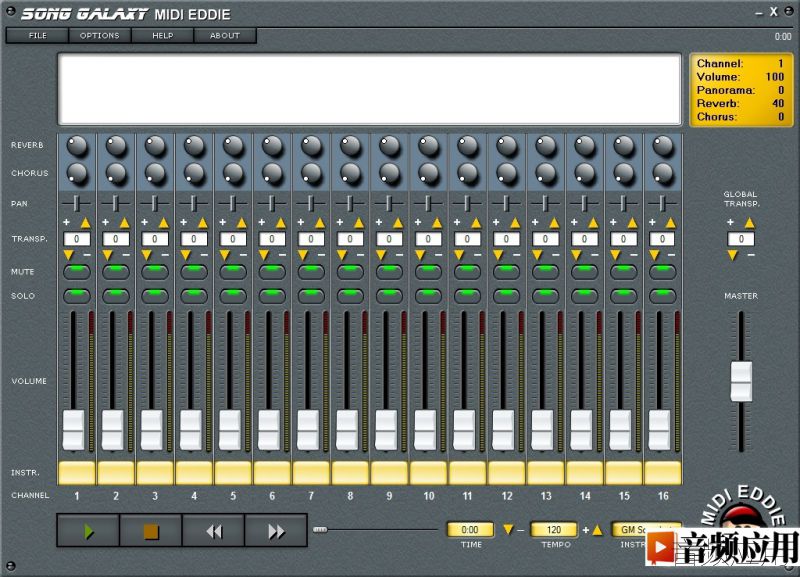Click the chorus knob for channel 15

point(624,173)
